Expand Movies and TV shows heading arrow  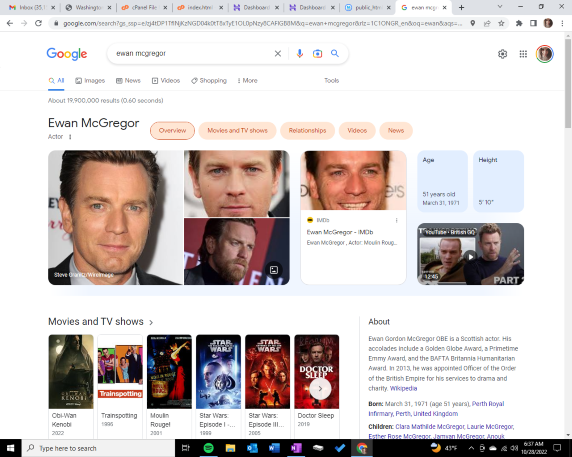(151, 322)
